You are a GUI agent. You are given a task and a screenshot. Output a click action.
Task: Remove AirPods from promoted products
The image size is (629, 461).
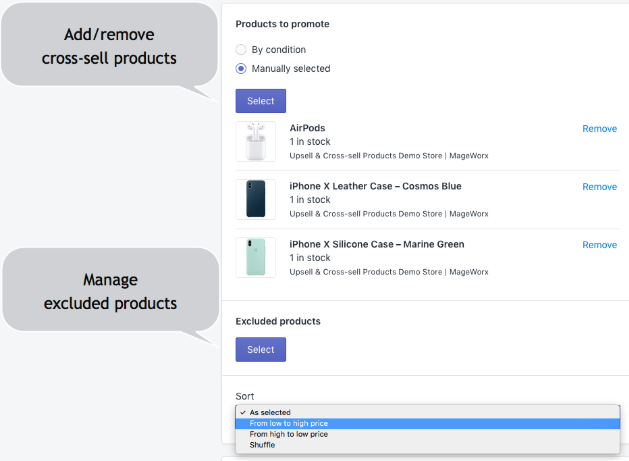(x=599, y=129)
